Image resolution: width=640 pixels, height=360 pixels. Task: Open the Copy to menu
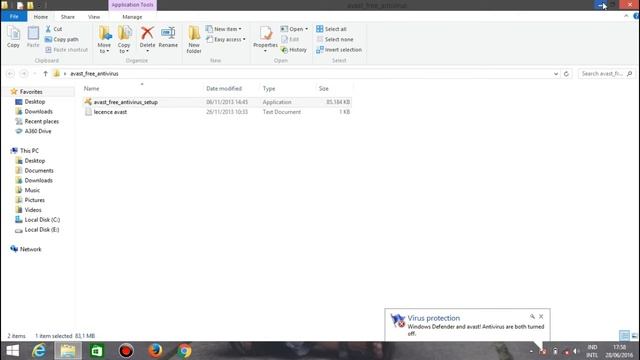(124, 39)
